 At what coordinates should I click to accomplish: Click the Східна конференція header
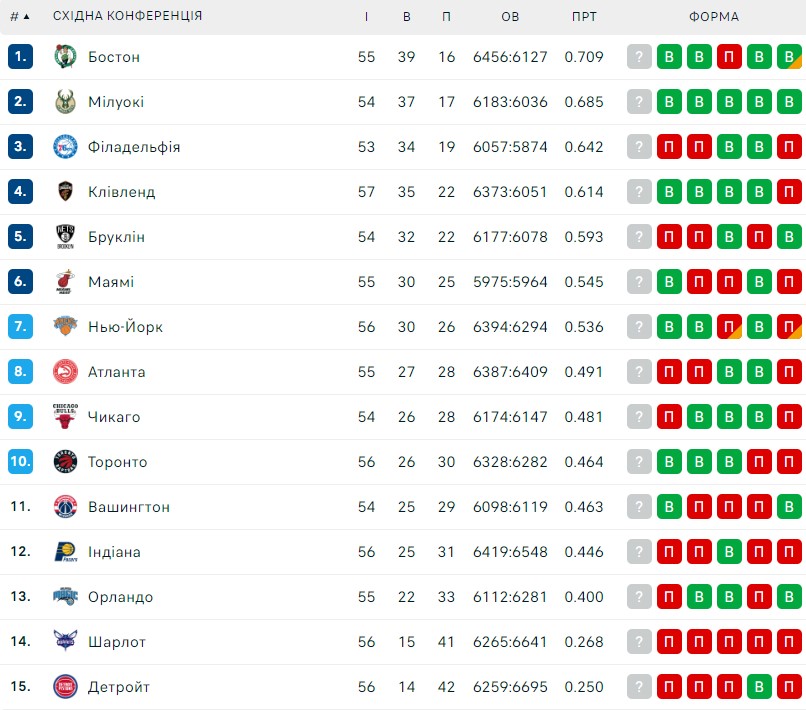(127, 16)
